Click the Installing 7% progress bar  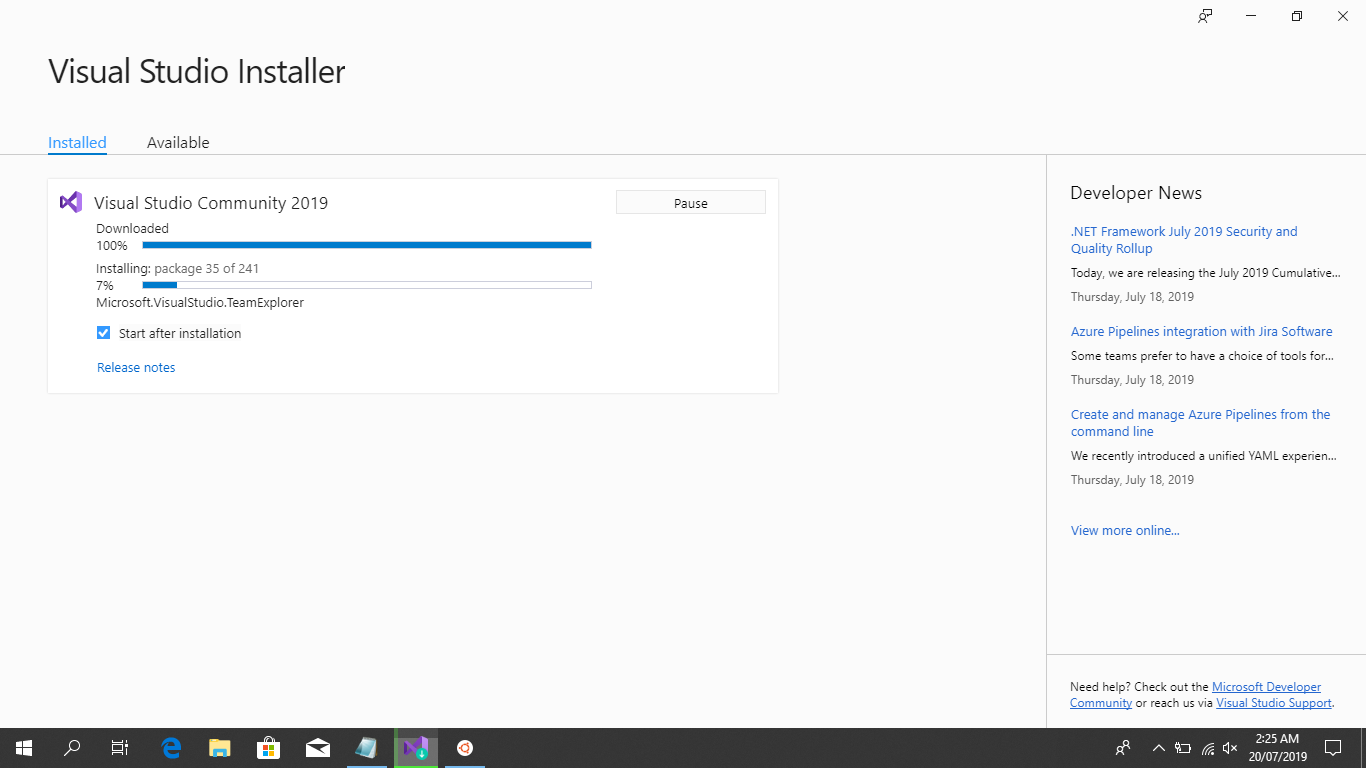[367, 285]
